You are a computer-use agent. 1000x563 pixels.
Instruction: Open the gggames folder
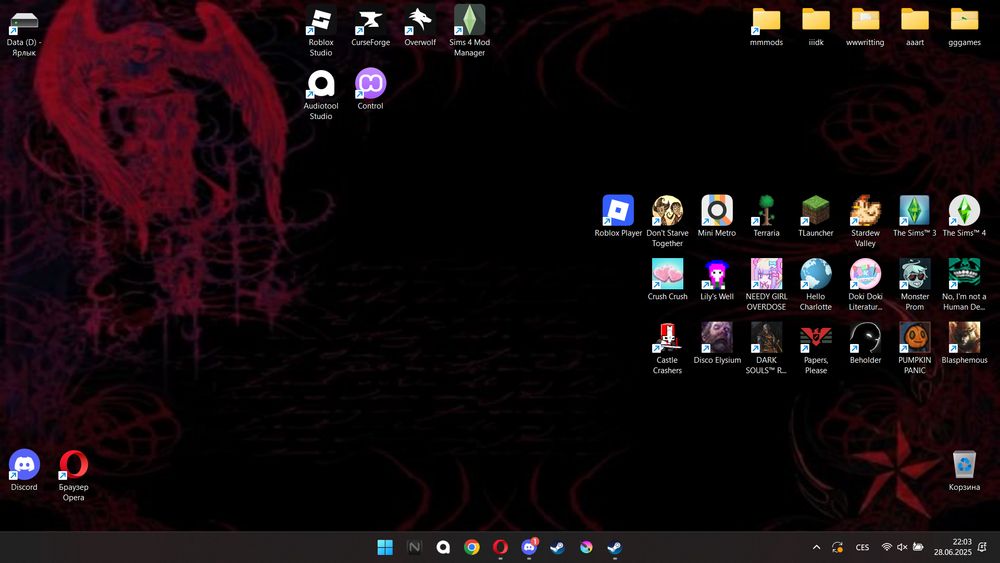pos(964,27)
